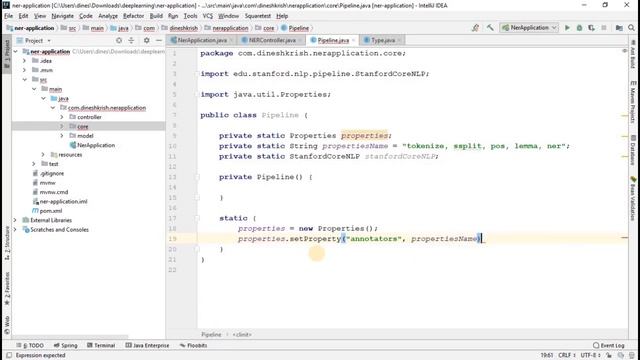Run with coverage icon in toolbar
Image resolution: width=640 pixels, height=360 pixels.
coord(591,28)
